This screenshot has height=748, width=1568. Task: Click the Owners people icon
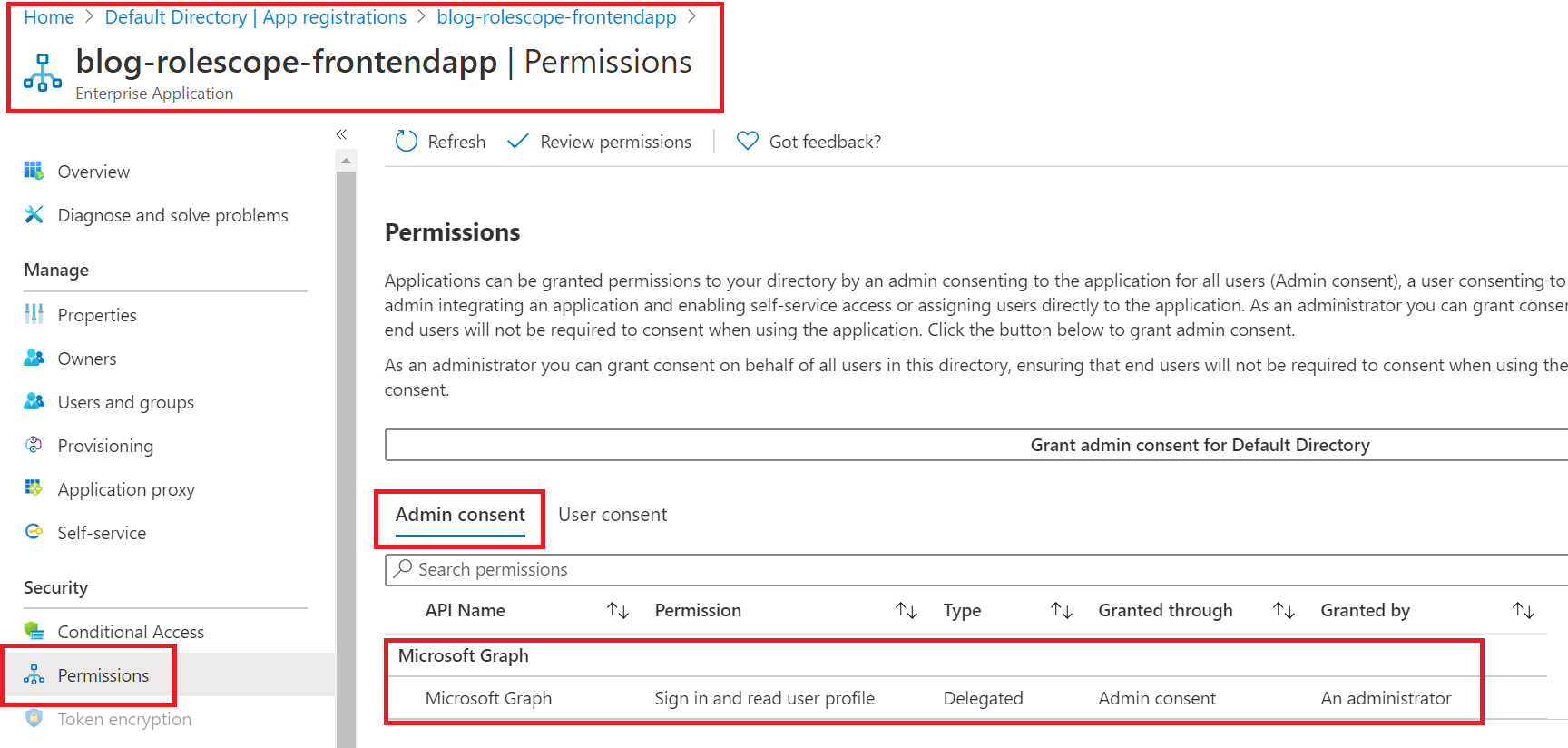34,358
